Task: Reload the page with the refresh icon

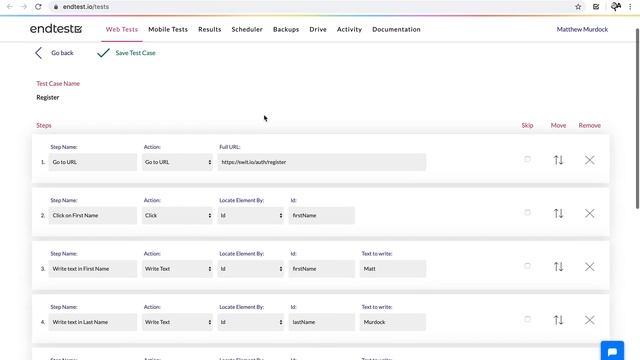Action: click(38, 7)
